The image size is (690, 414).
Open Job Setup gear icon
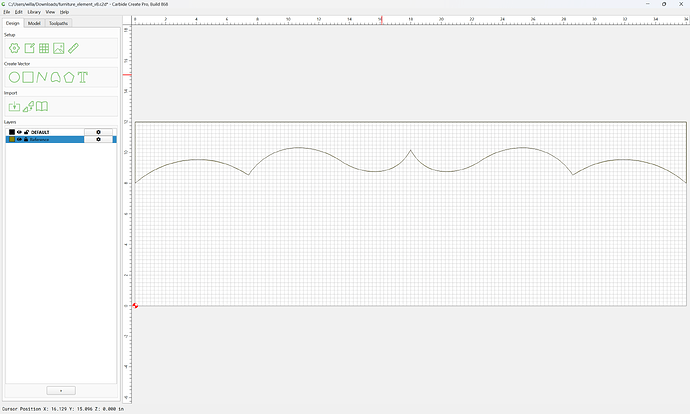click(x=15, y=48)
